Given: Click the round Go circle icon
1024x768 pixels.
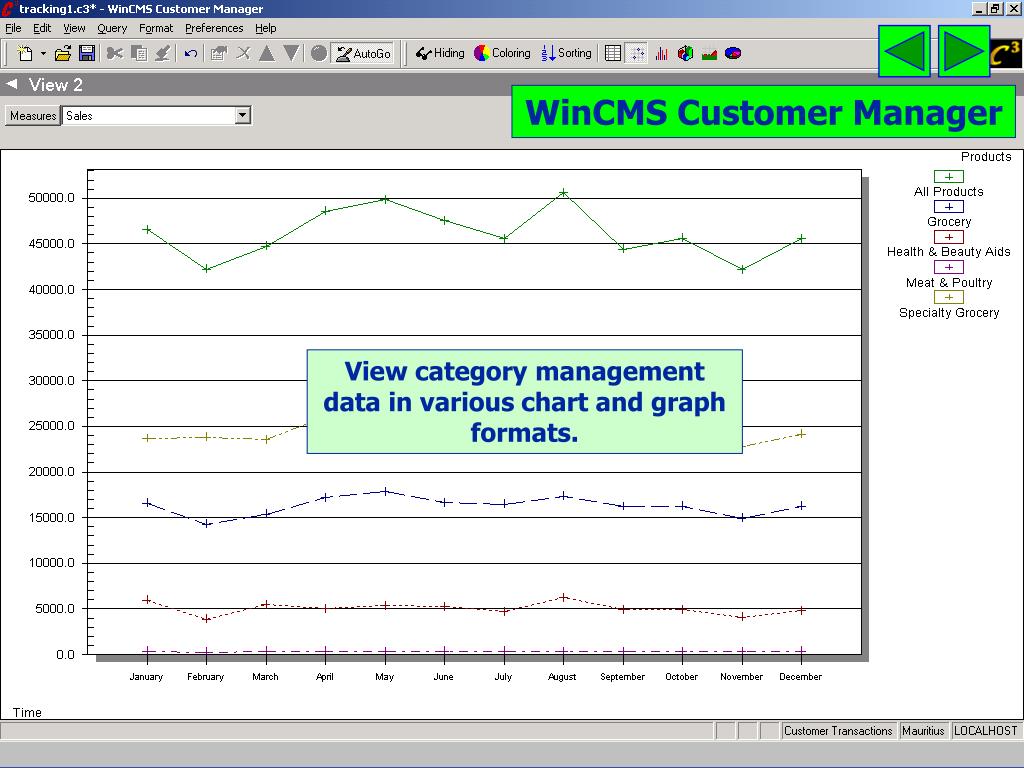Looking at the screenshot, I should pyautogui.click(x=319, y=54).
